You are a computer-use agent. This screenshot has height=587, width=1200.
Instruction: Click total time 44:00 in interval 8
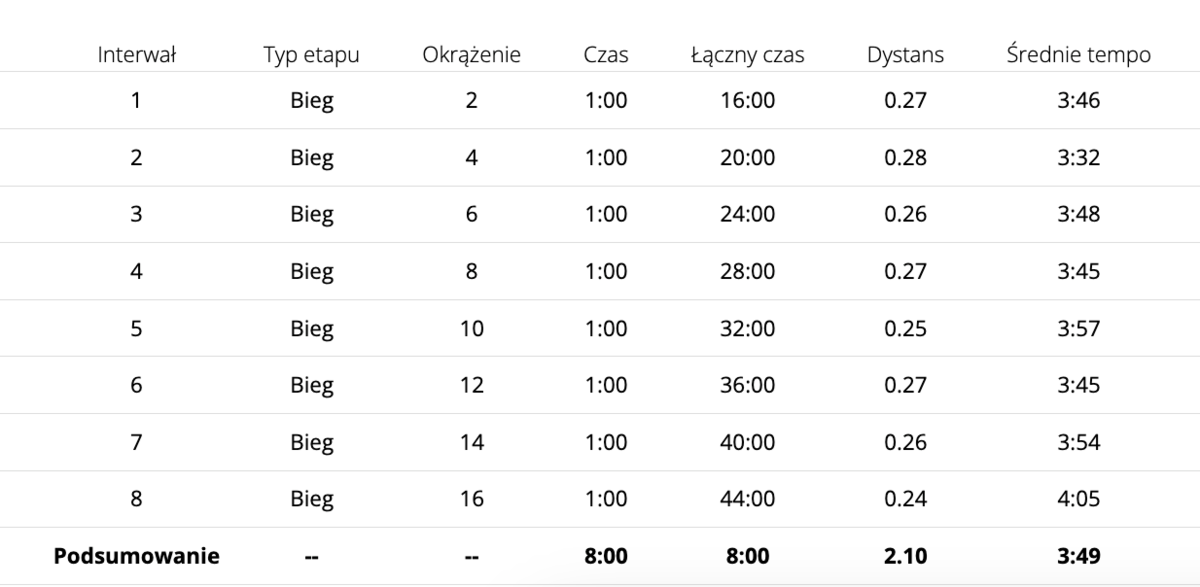pyautogui.click(x=747, y=499)
